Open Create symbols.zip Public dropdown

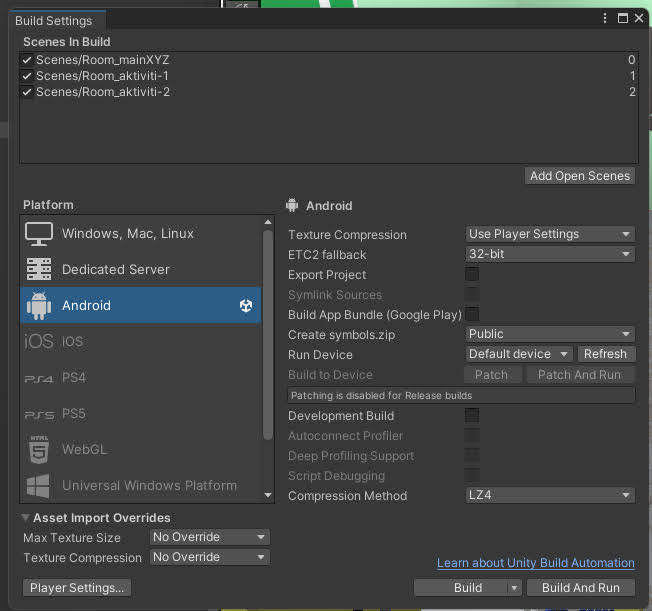coord(550,334)
